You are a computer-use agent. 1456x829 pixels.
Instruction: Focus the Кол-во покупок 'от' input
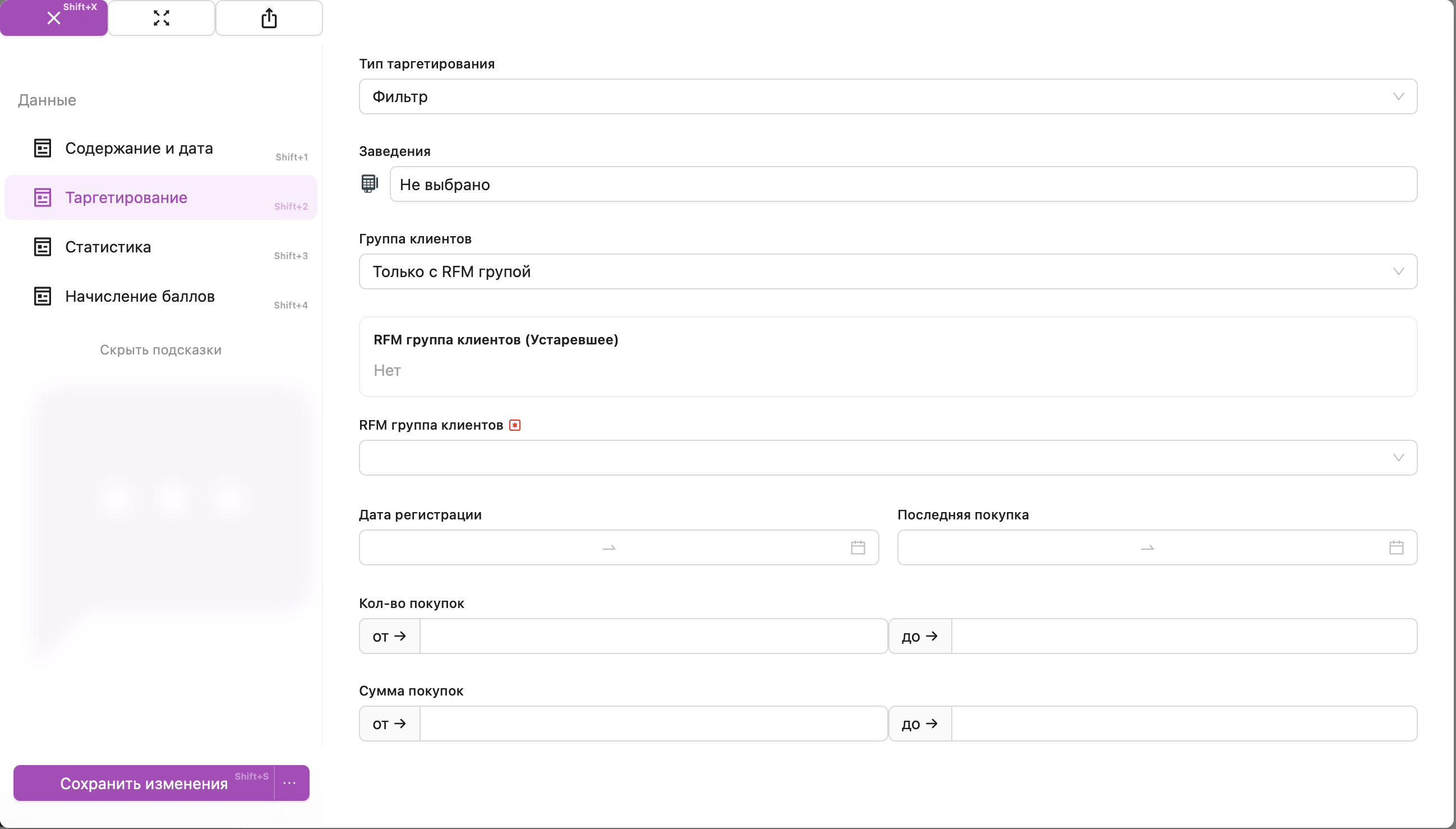point(653,636)
